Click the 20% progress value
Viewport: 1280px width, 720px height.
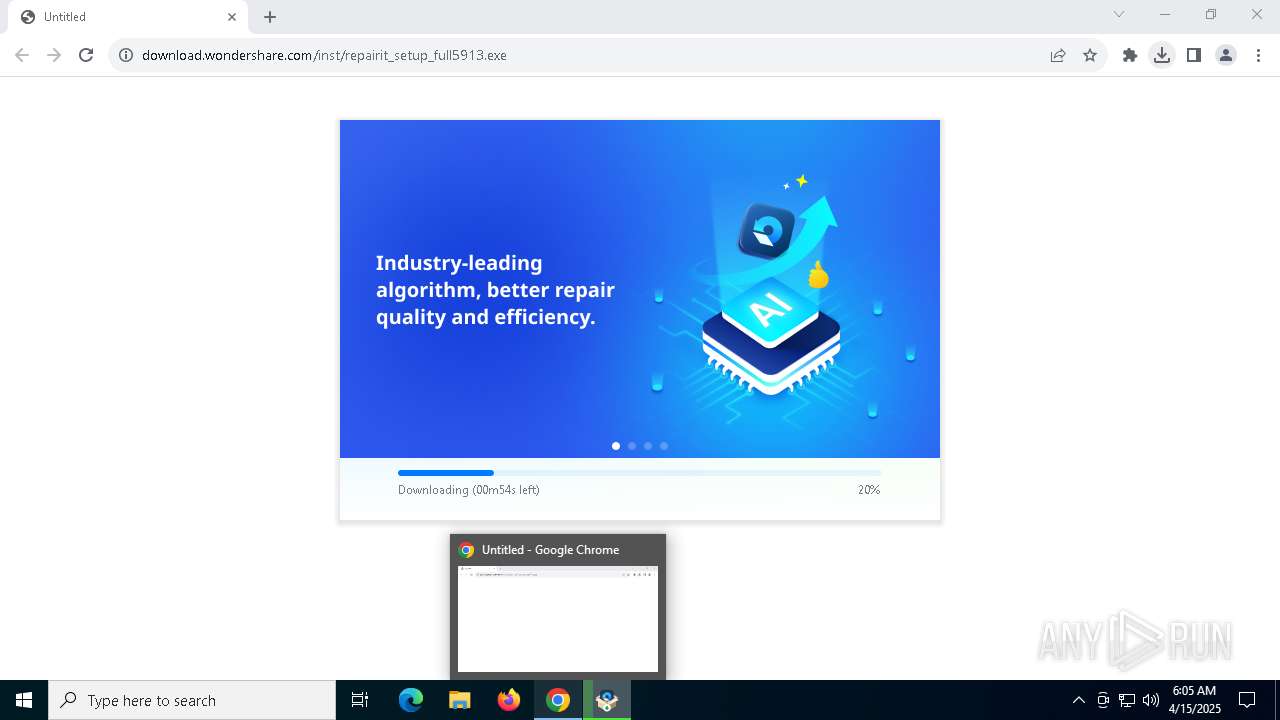click(869, 490)
